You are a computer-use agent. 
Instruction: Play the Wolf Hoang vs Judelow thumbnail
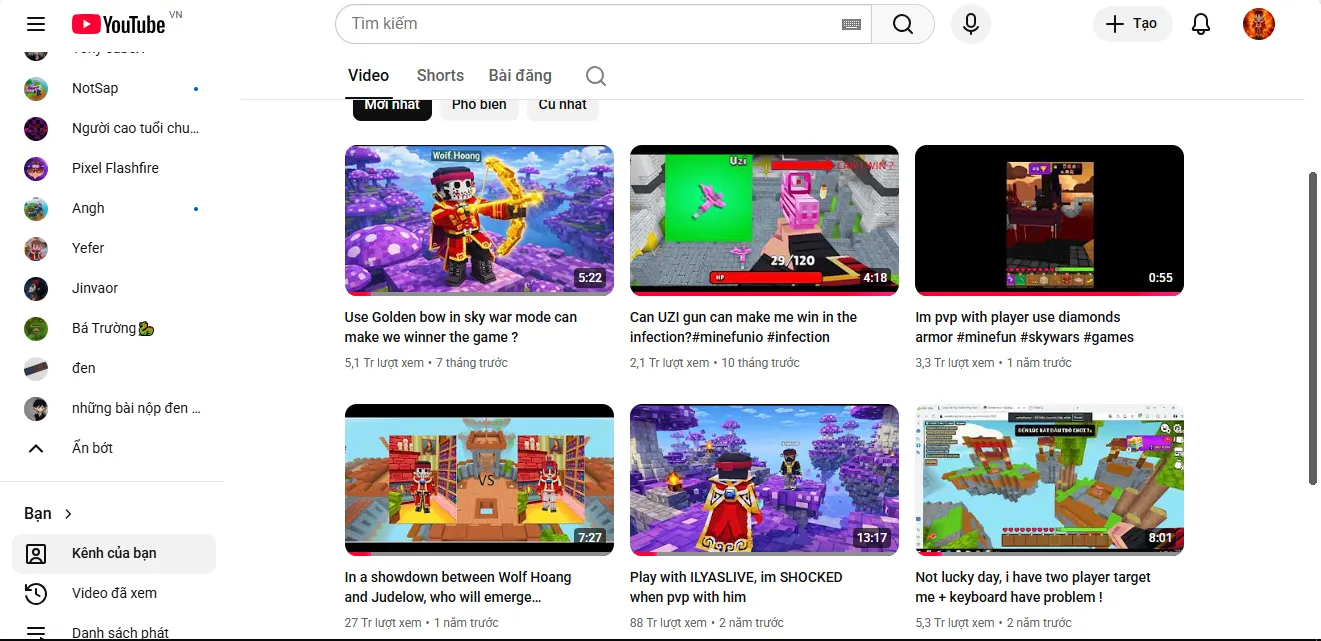[479, 479]
